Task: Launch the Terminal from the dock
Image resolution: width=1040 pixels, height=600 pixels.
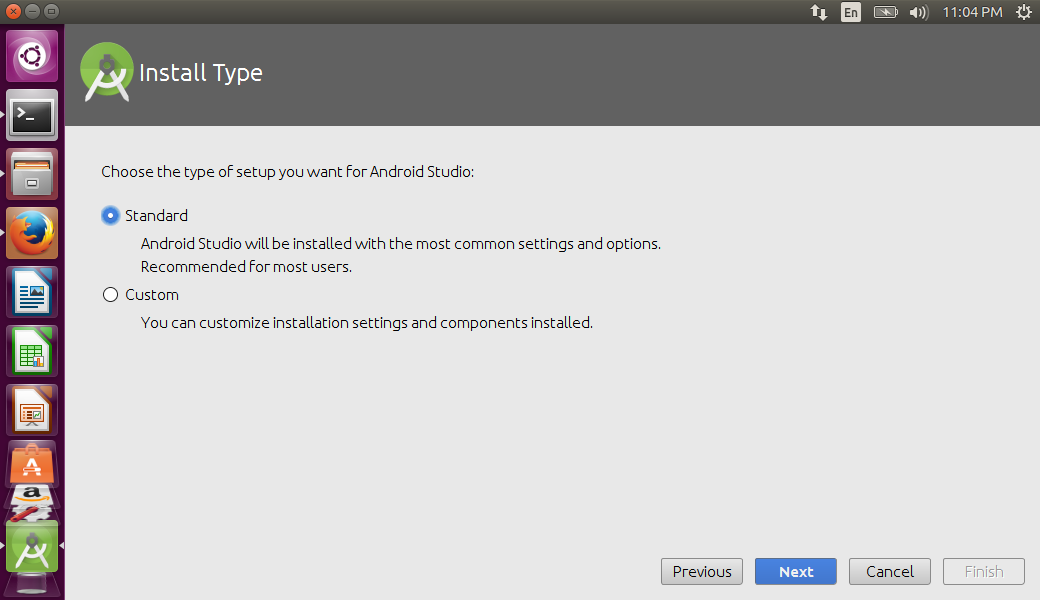Action: 32,115
